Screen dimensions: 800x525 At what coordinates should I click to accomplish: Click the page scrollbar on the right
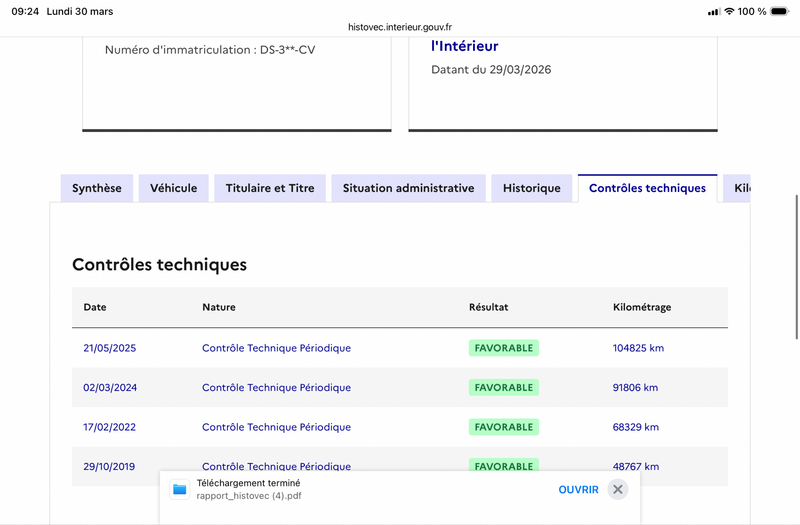[796, 267]
